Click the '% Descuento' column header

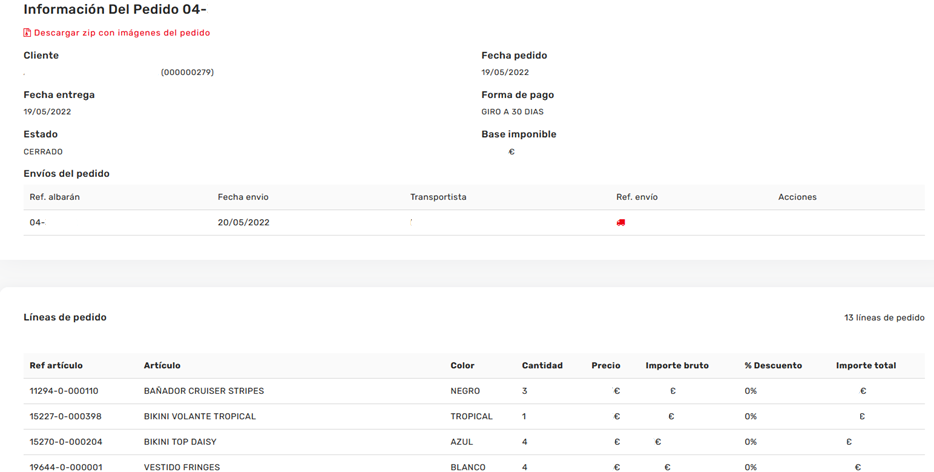[x=773, y=366]
